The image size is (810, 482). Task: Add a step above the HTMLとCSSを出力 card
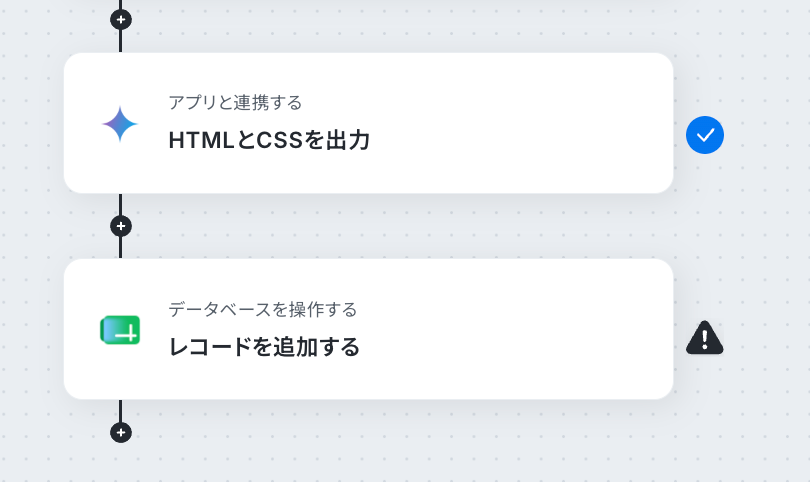[121, 20]
